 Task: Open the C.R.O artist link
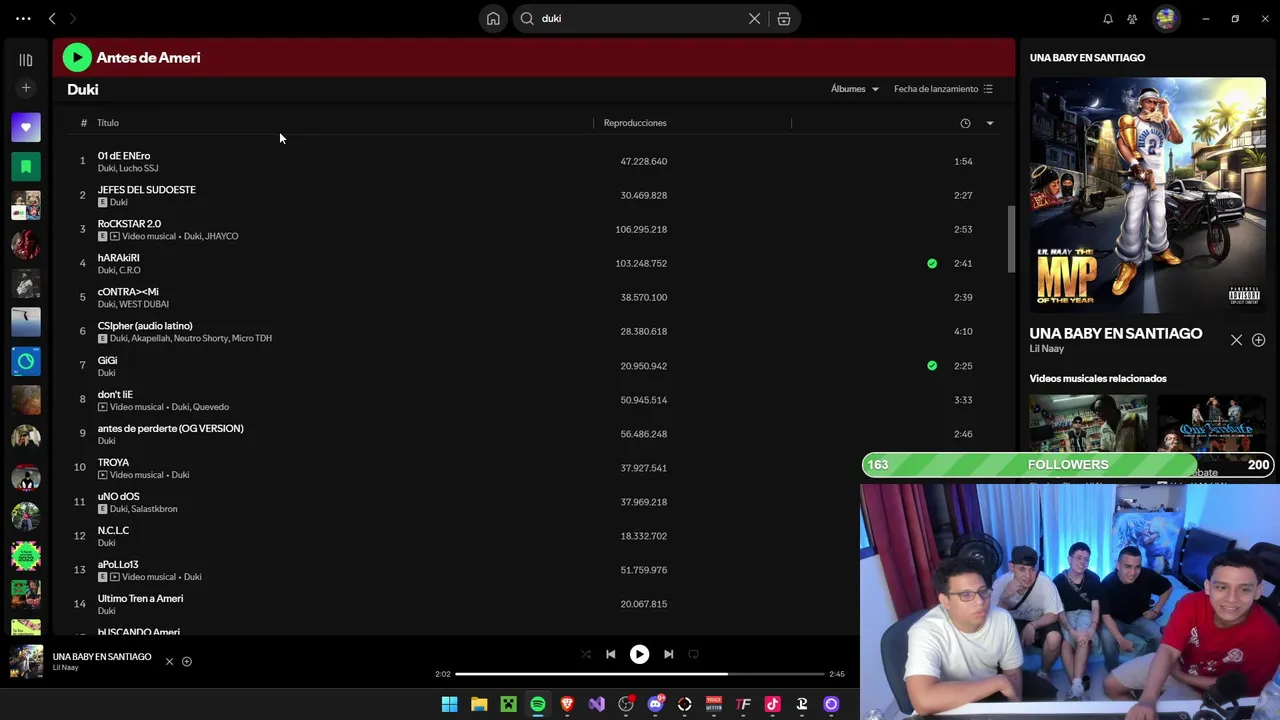(x=130, y=270)
